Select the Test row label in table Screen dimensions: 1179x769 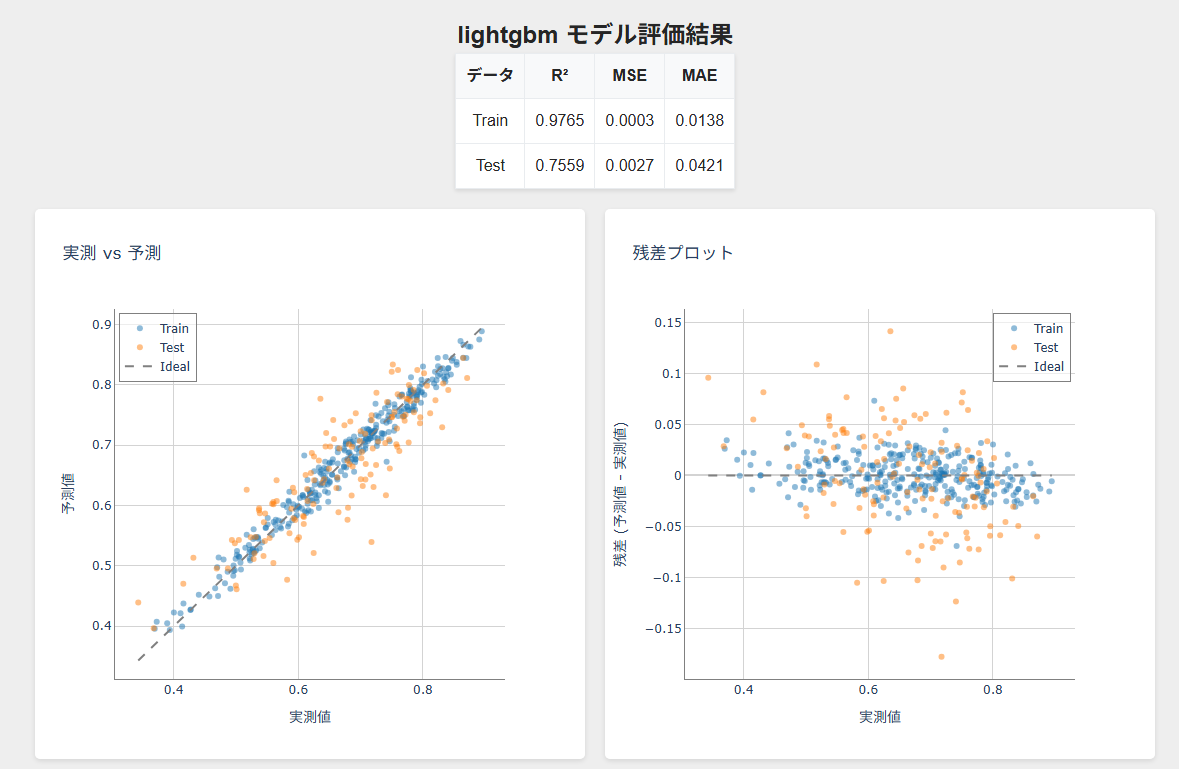(490, 165)
